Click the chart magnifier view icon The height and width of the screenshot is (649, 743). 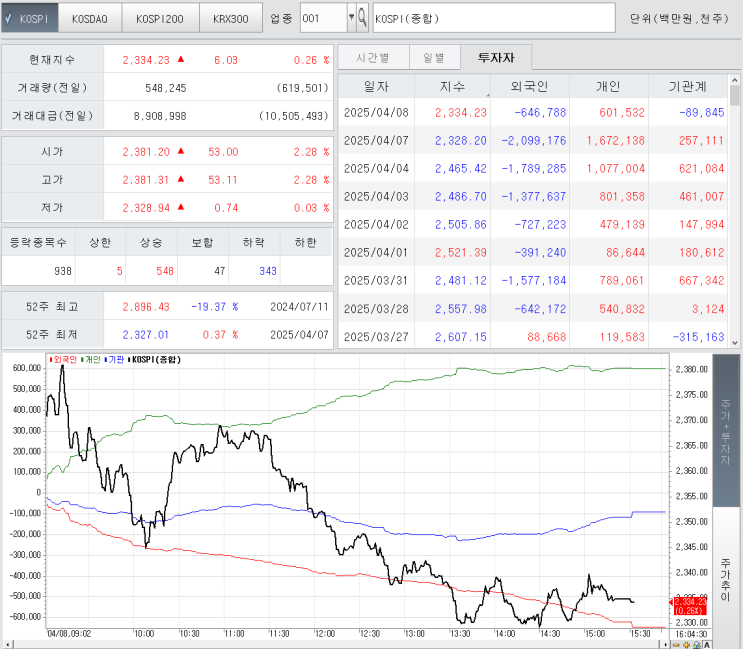[x=697, y=645]
